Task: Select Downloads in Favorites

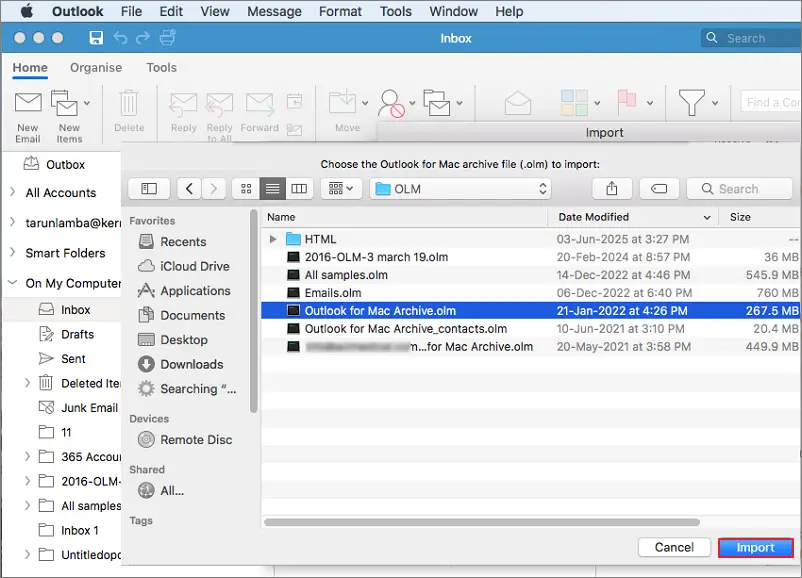Action: point(181,364)
